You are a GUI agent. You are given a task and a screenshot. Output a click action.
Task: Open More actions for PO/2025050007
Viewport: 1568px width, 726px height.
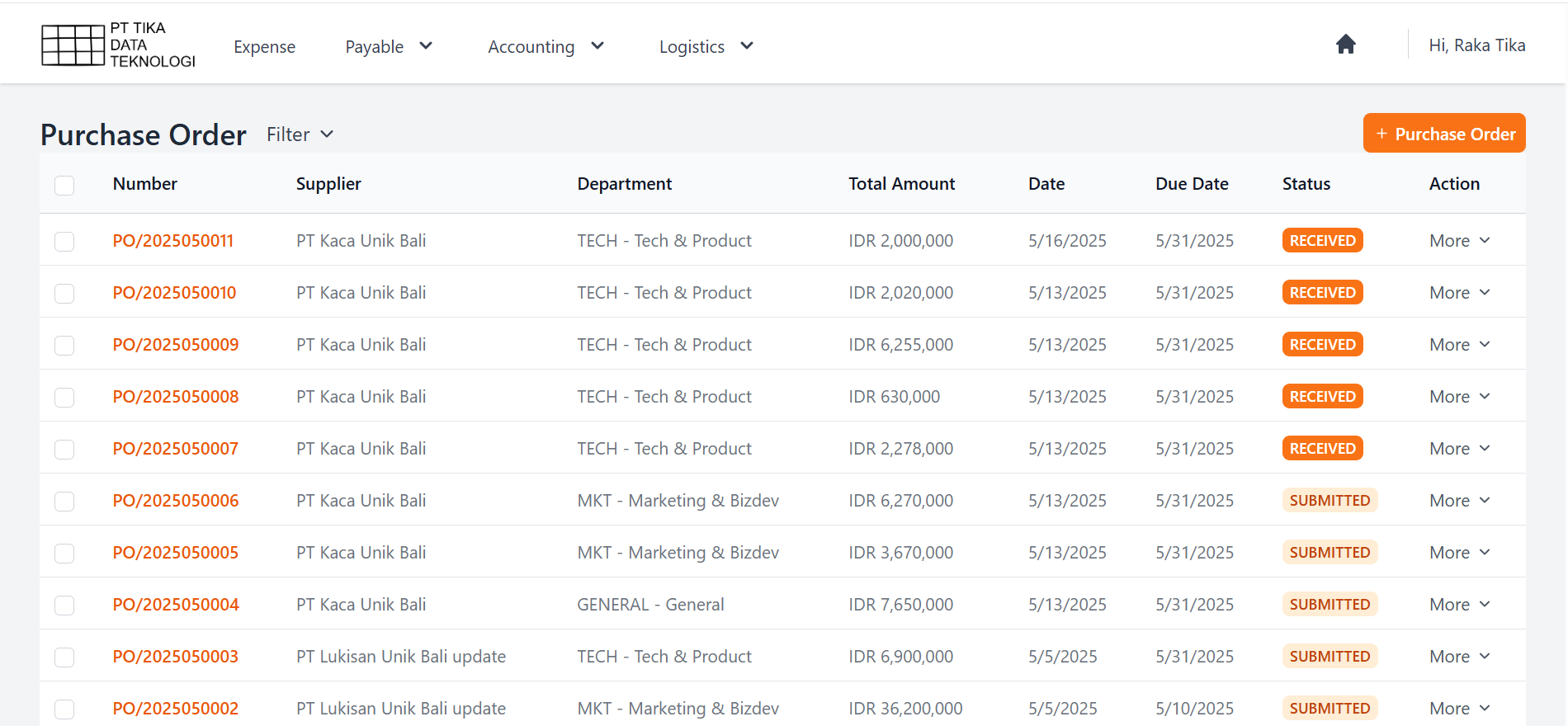point(1458,449)
